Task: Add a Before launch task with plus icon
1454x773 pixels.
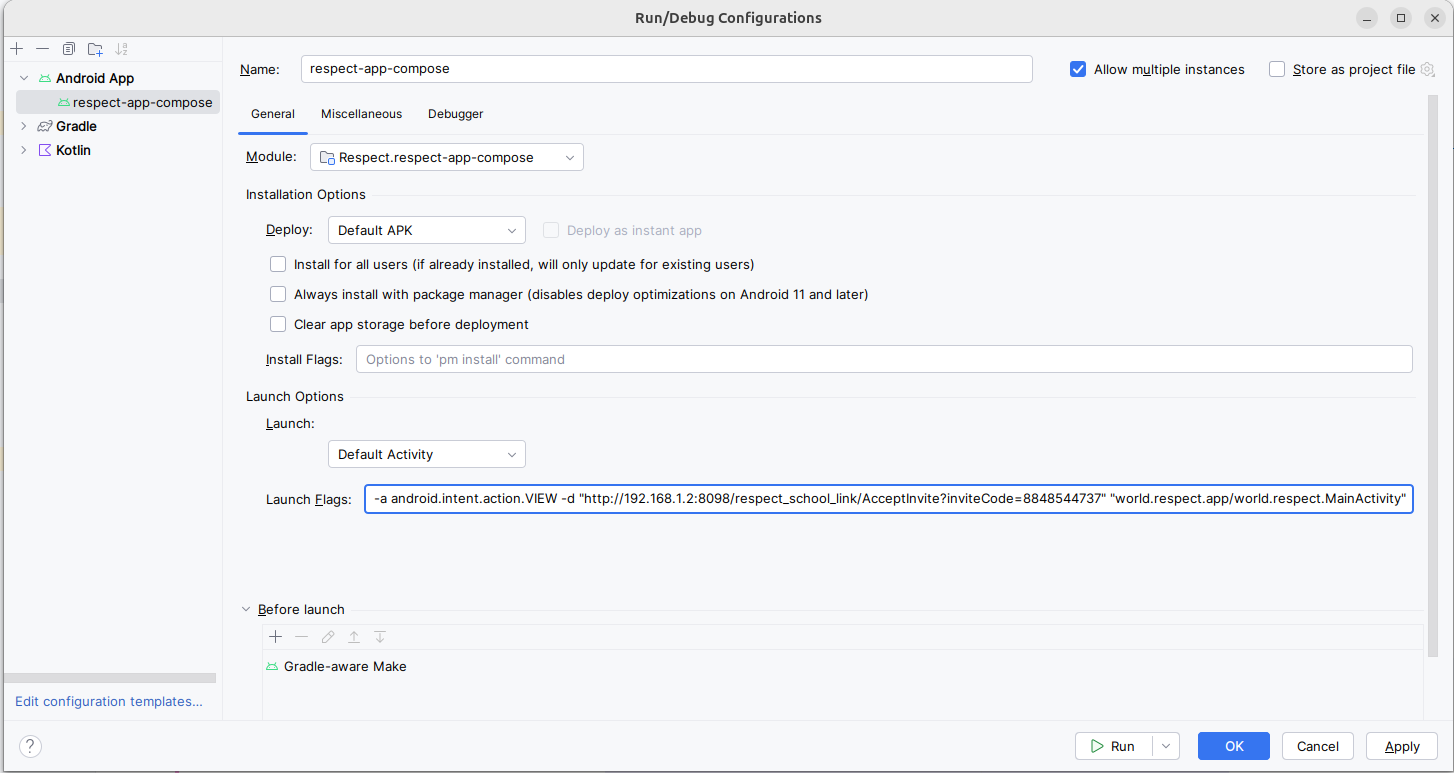Action: coord(276,637)
